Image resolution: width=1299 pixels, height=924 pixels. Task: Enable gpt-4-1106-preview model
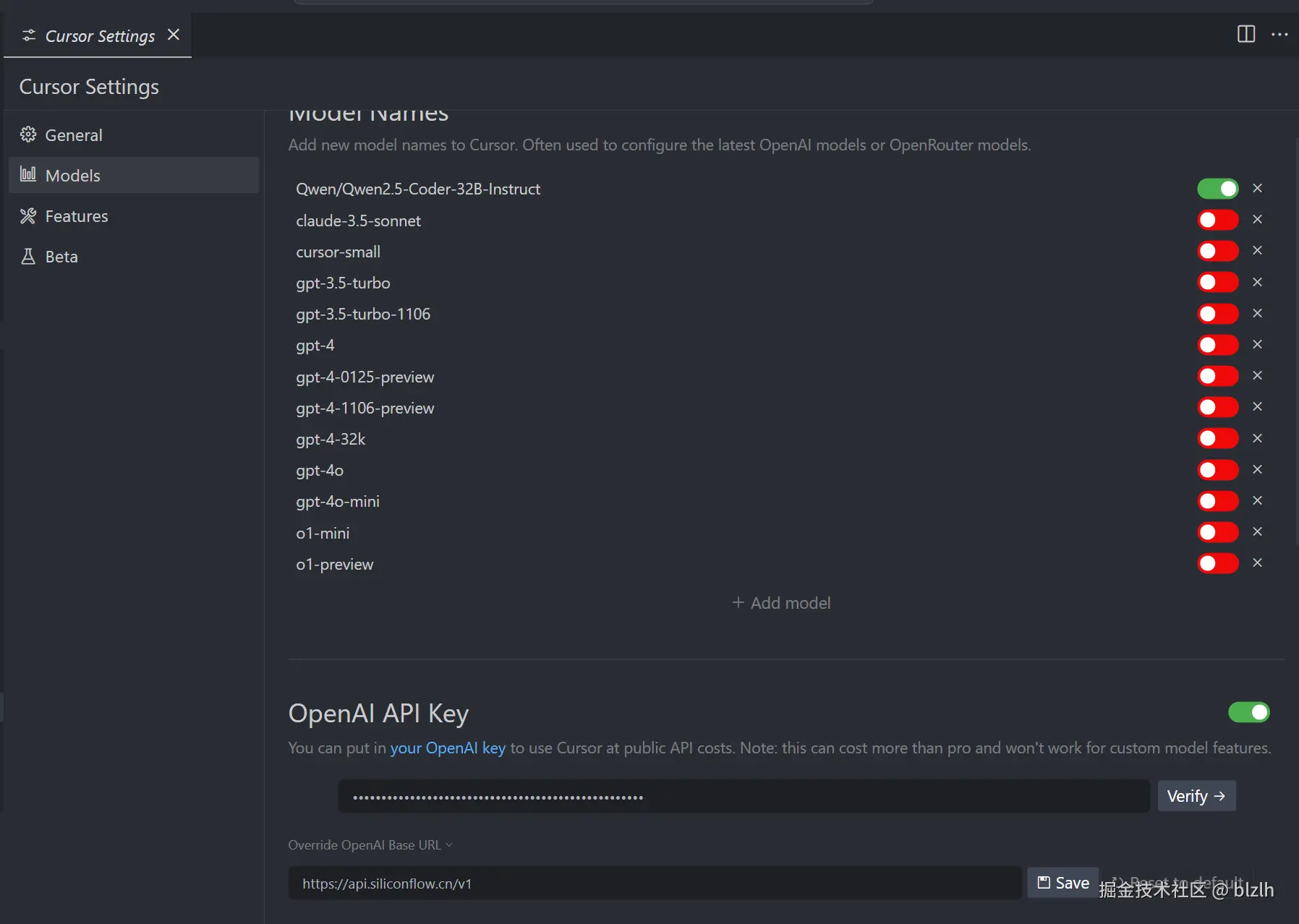click(1218, 407)
